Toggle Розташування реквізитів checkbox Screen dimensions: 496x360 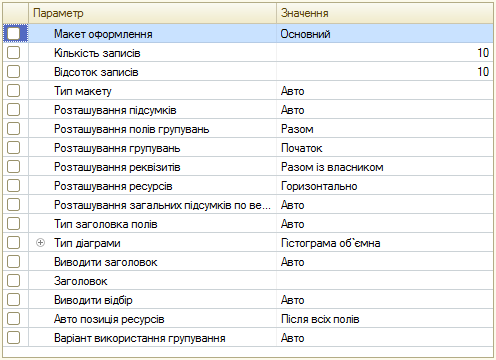click(13, 167)
